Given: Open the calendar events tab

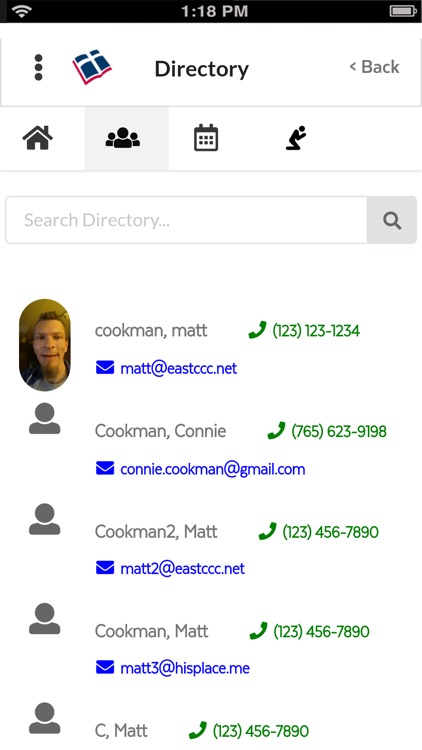Looking at the screenshot, I should click(206, 138).
